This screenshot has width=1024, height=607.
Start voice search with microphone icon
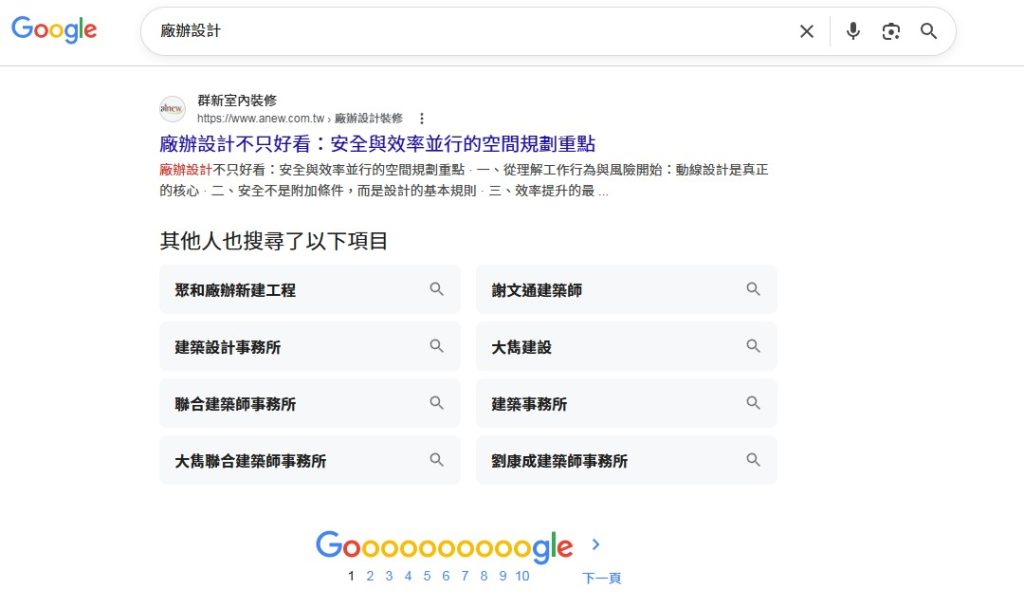[853, 31]
